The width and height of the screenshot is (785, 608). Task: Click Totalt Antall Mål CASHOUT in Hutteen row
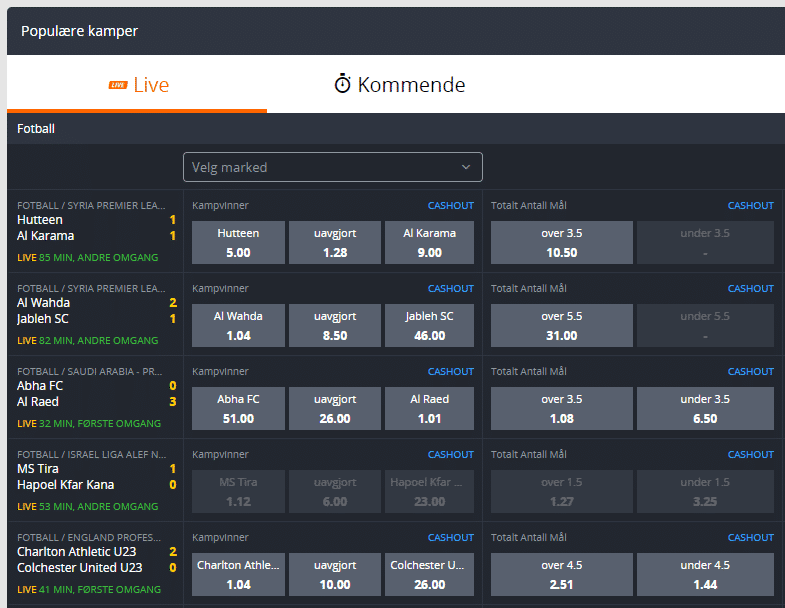(x=750, y=206)
